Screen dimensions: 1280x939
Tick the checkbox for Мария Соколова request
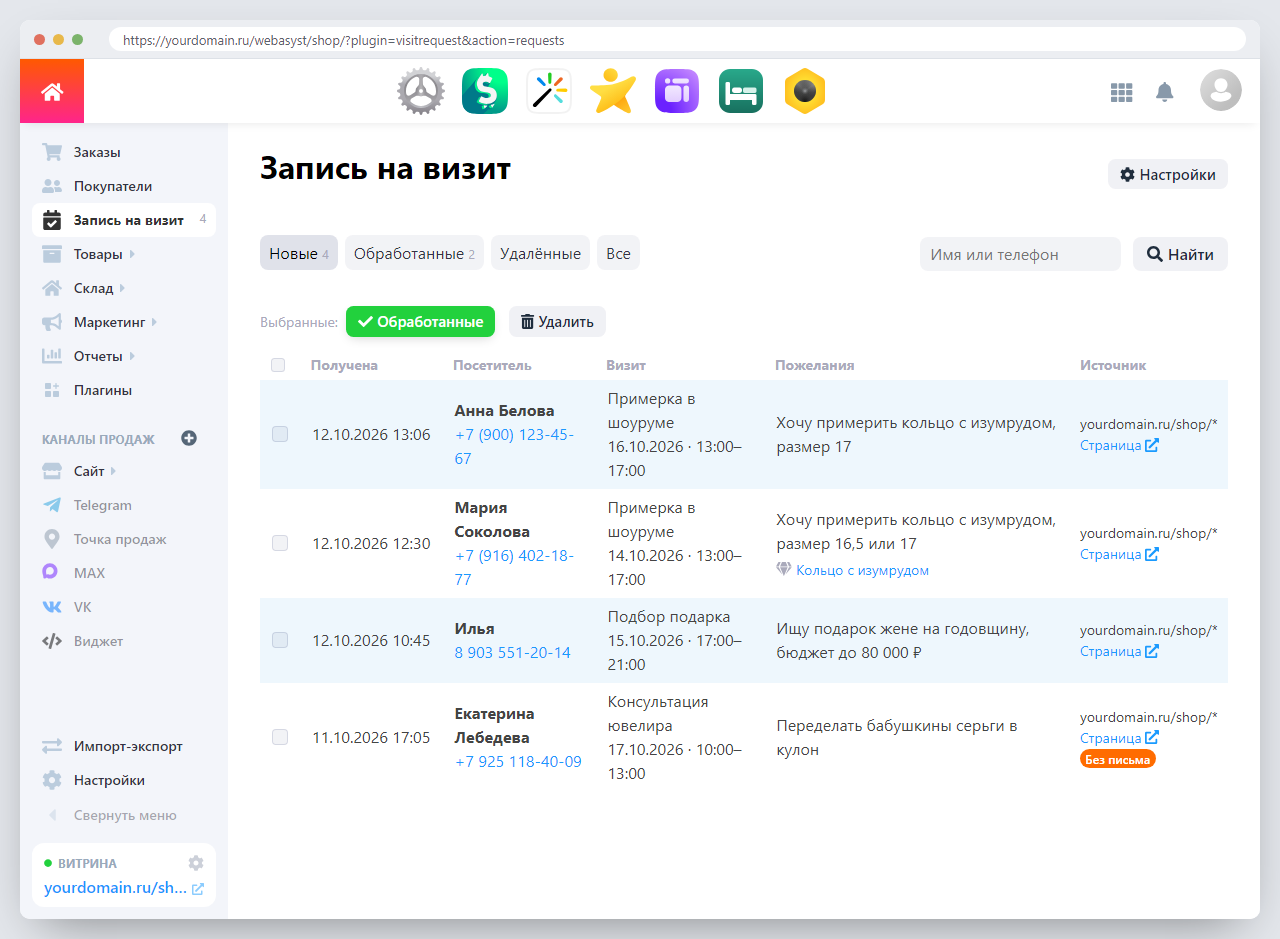tap(280, 543)
